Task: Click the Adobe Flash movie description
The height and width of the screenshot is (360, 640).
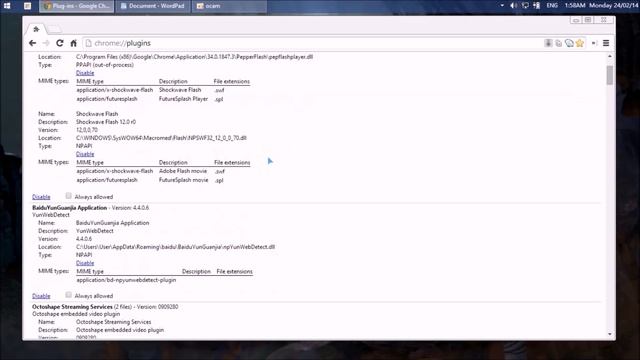Action: click(x=183, y=171)
